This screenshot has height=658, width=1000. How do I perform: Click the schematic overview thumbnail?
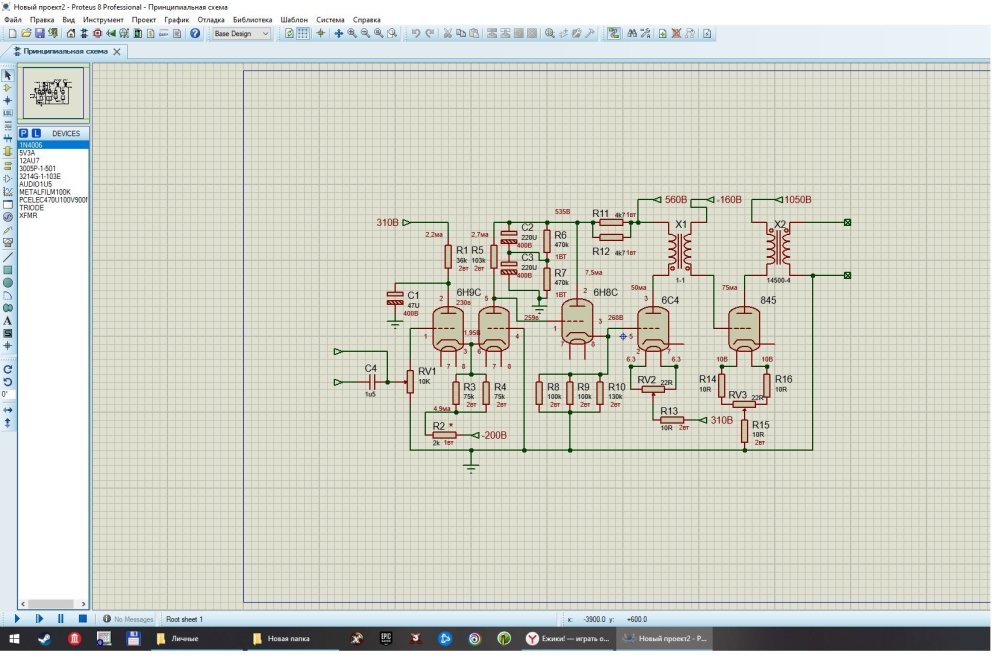[x=53, y=93]
